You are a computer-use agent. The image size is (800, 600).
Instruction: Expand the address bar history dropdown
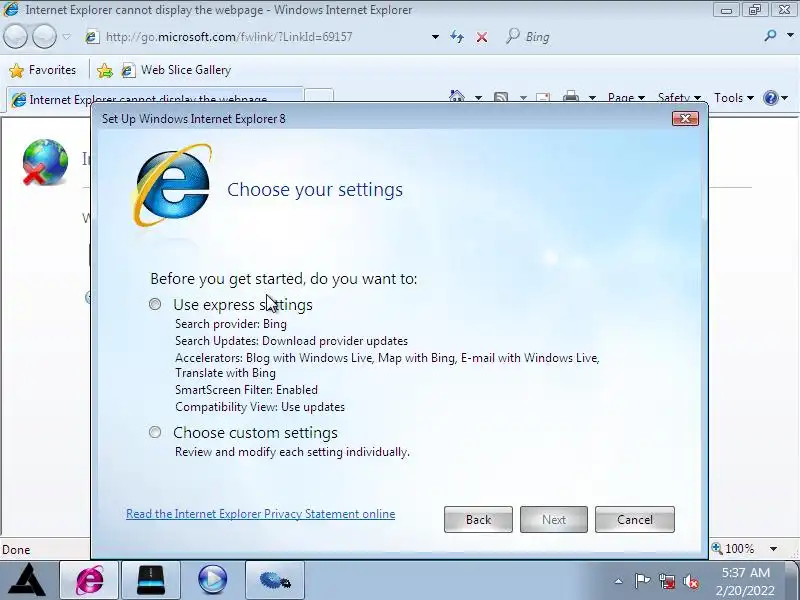pos(435,37)
